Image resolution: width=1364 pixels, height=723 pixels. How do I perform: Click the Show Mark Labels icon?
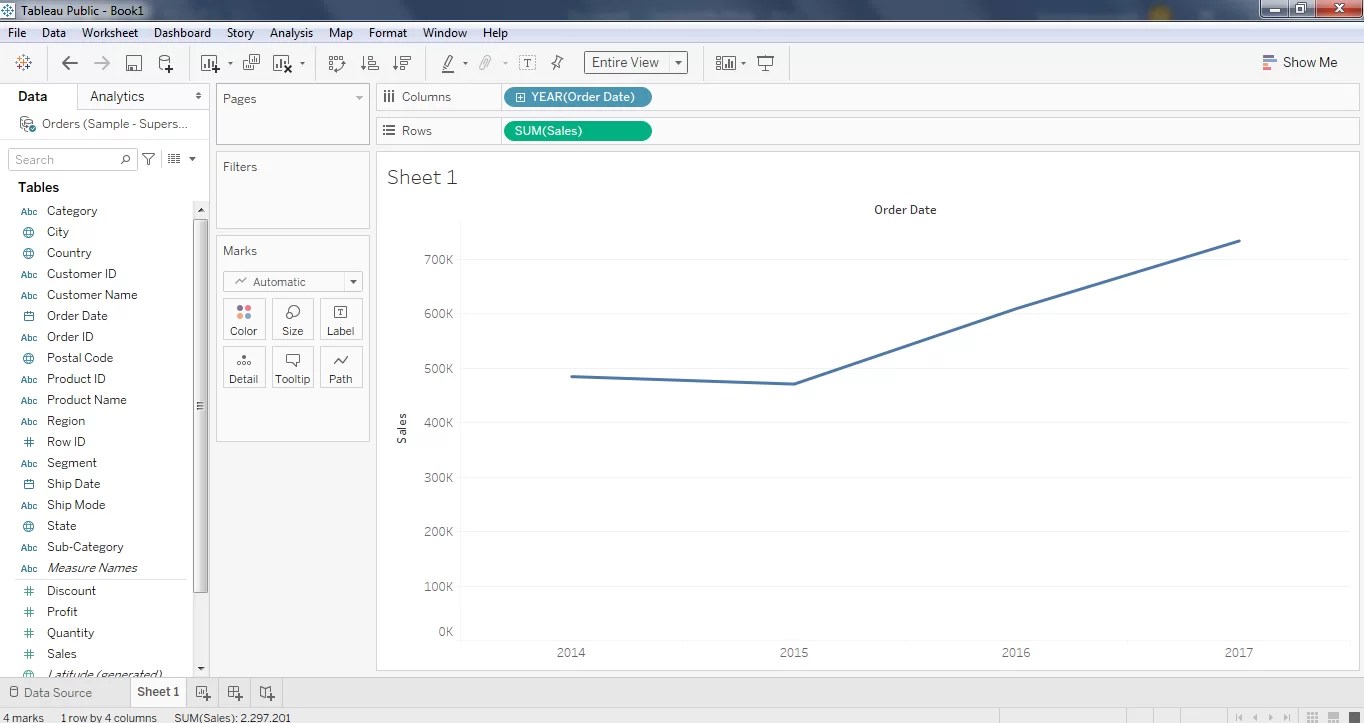pyautogui.click(x=527, y=63)
